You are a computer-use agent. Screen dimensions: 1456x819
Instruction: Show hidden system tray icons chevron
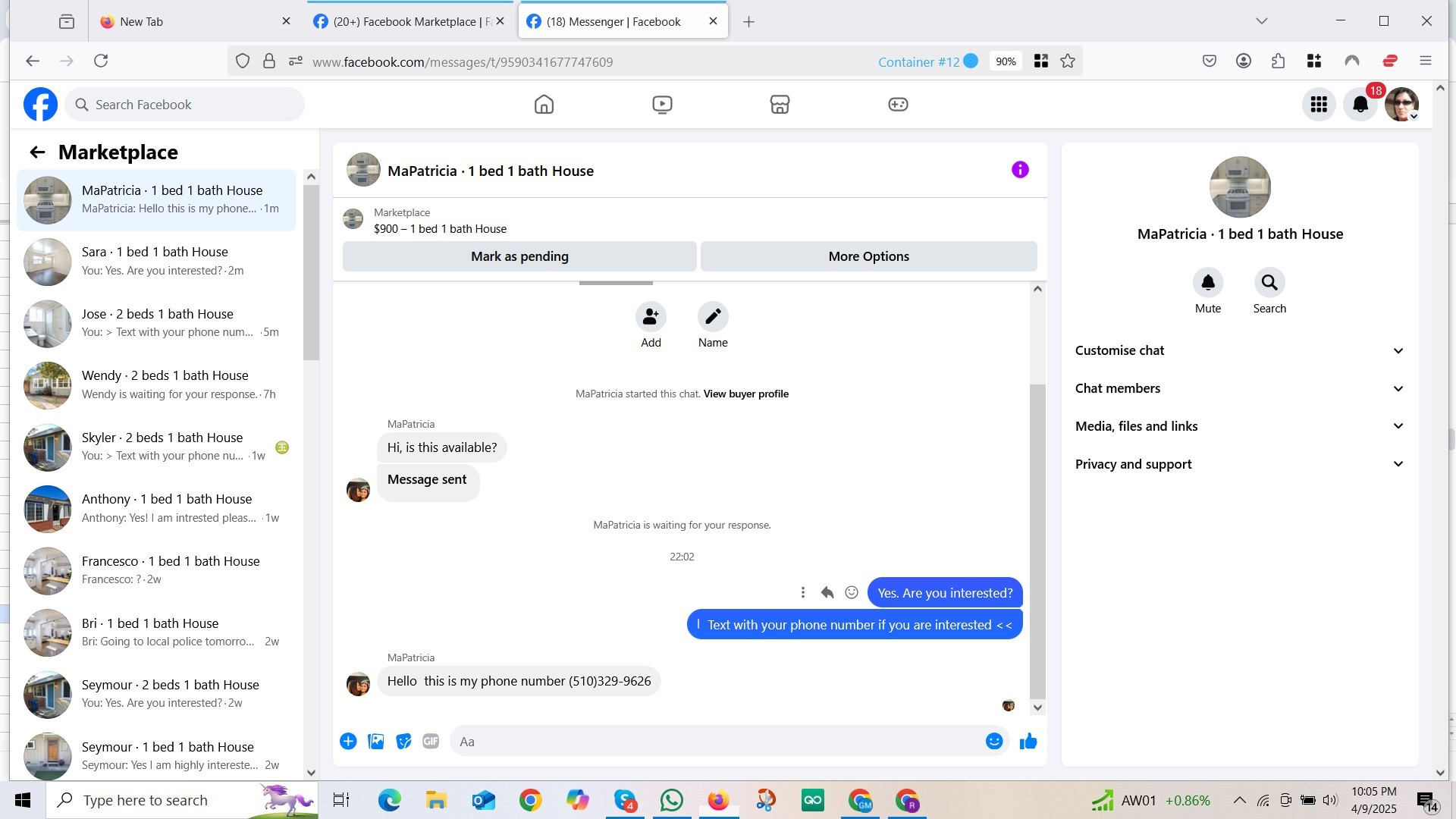[x=1239, y=801]
